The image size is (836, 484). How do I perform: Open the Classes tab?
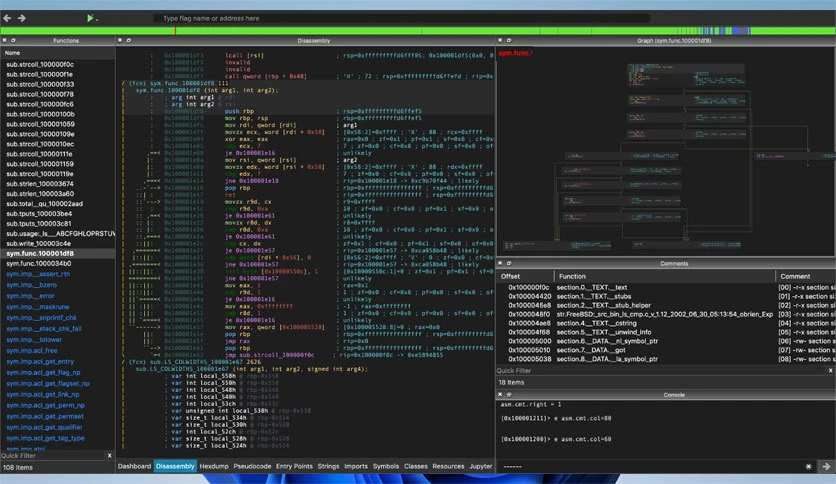coord(415,466)
